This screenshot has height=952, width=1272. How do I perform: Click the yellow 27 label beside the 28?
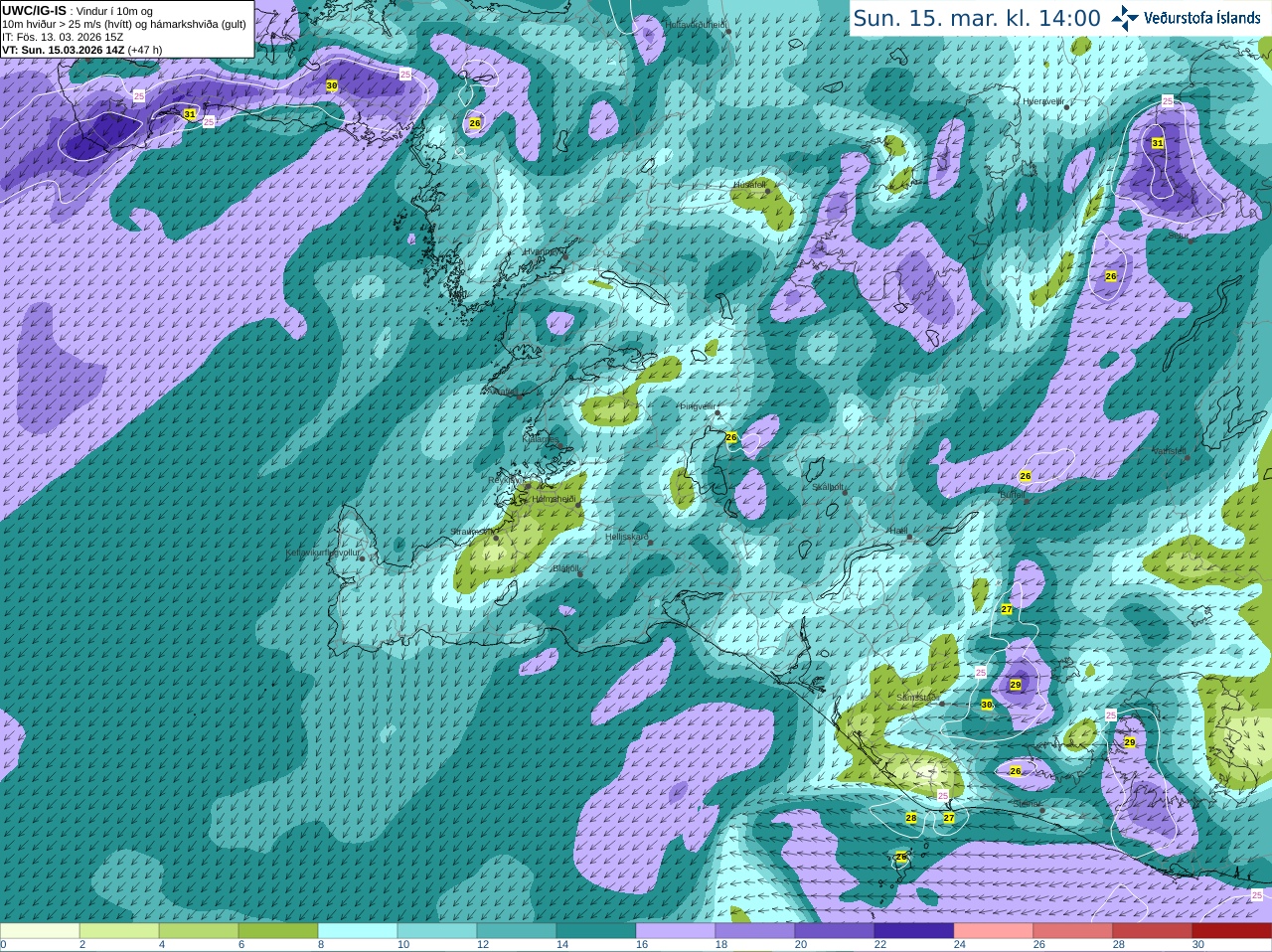pyautogui.click(x=949, y=818)
